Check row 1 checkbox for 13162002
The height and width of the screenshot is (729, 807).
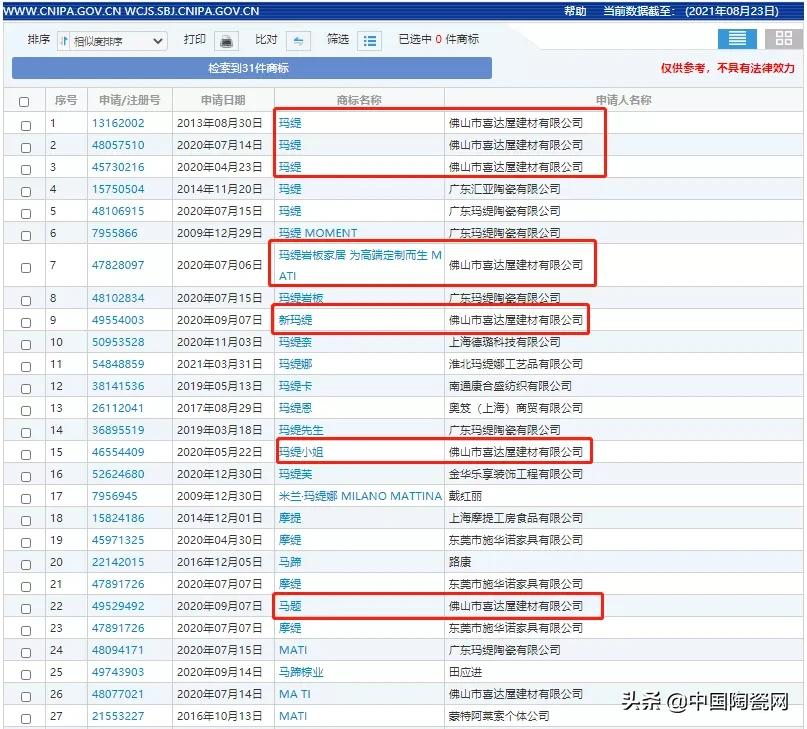coord(26,126)
